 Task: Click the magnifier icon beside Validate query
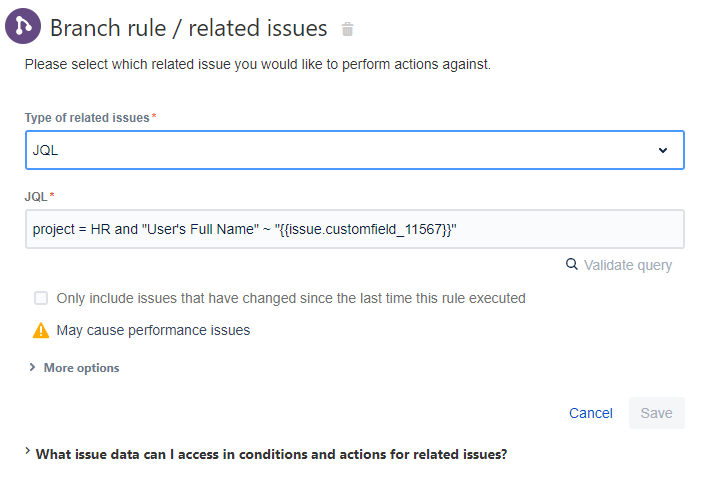point(571,264)
